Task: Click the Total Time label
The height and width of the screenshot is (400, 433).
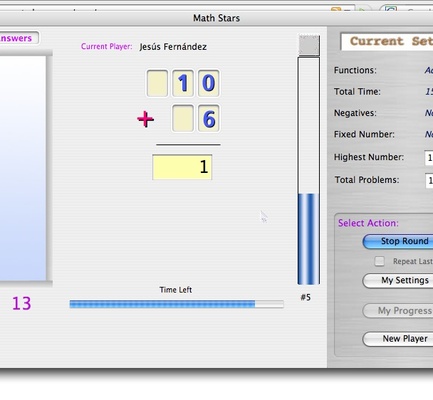Action: coord(357,92)
